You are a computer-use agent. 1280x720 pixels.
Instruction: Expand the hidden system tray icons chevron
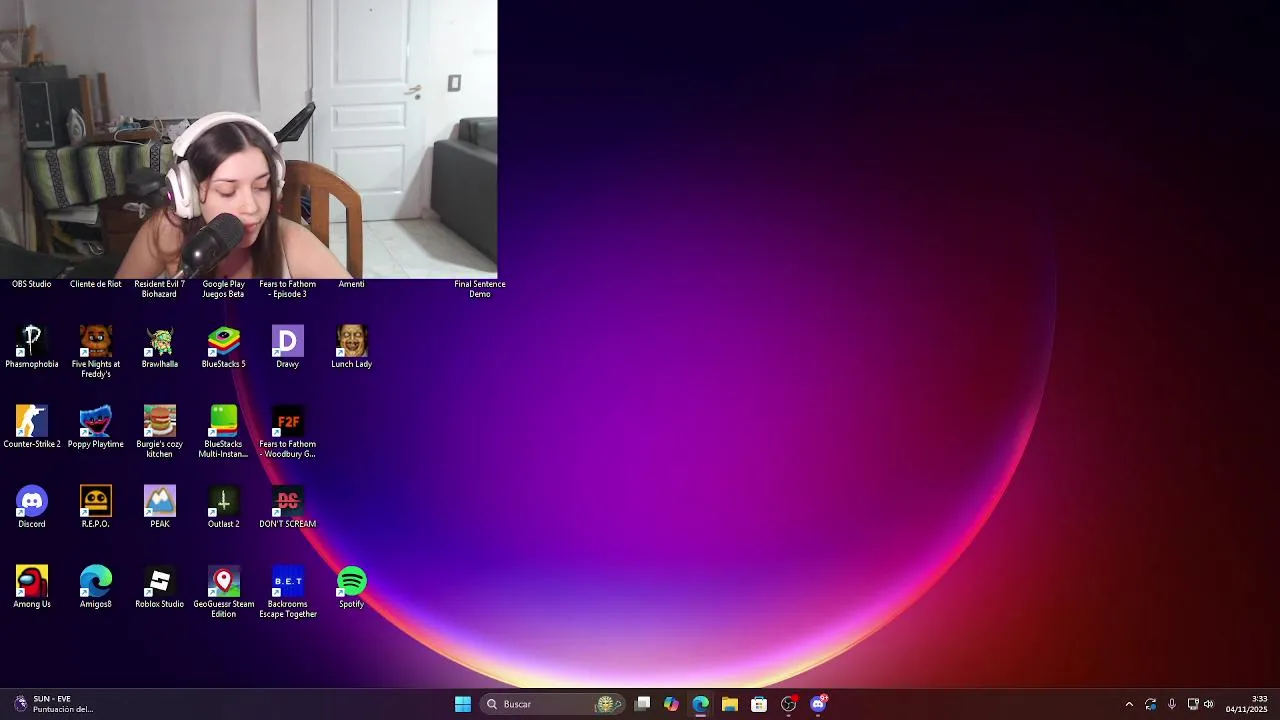(x=1129, y=704)
